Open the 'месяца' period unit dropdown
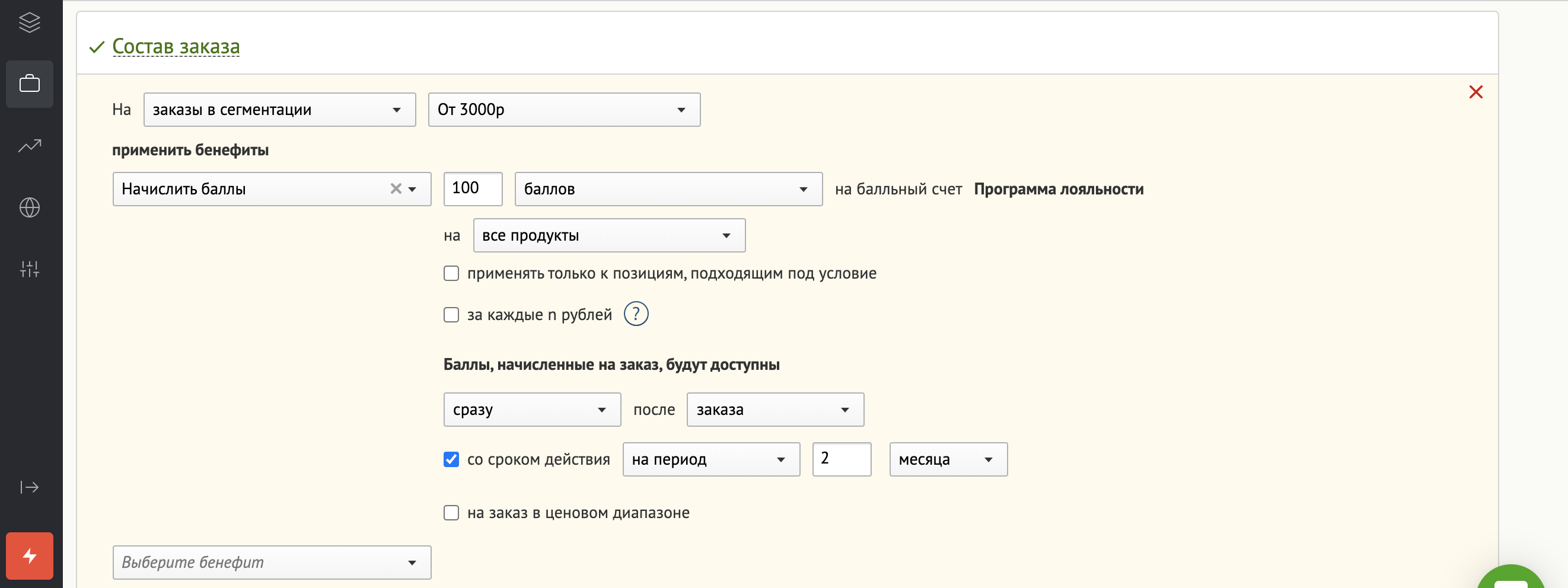The image size is (1568, 588). pos(948,459)
